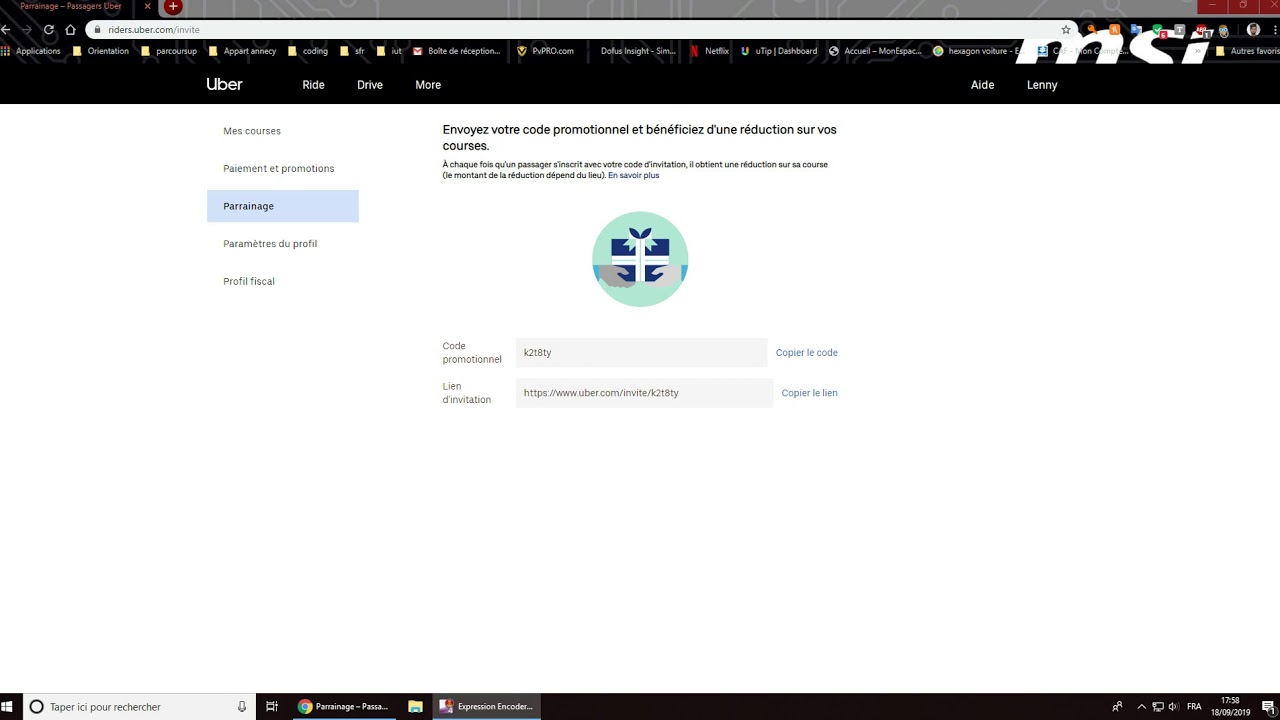The width and height of the screenshot is (1280, 720).
Task: Open the Accueil MonEspace bookmark
Action: pyautogui.click(x=876, y=51)
